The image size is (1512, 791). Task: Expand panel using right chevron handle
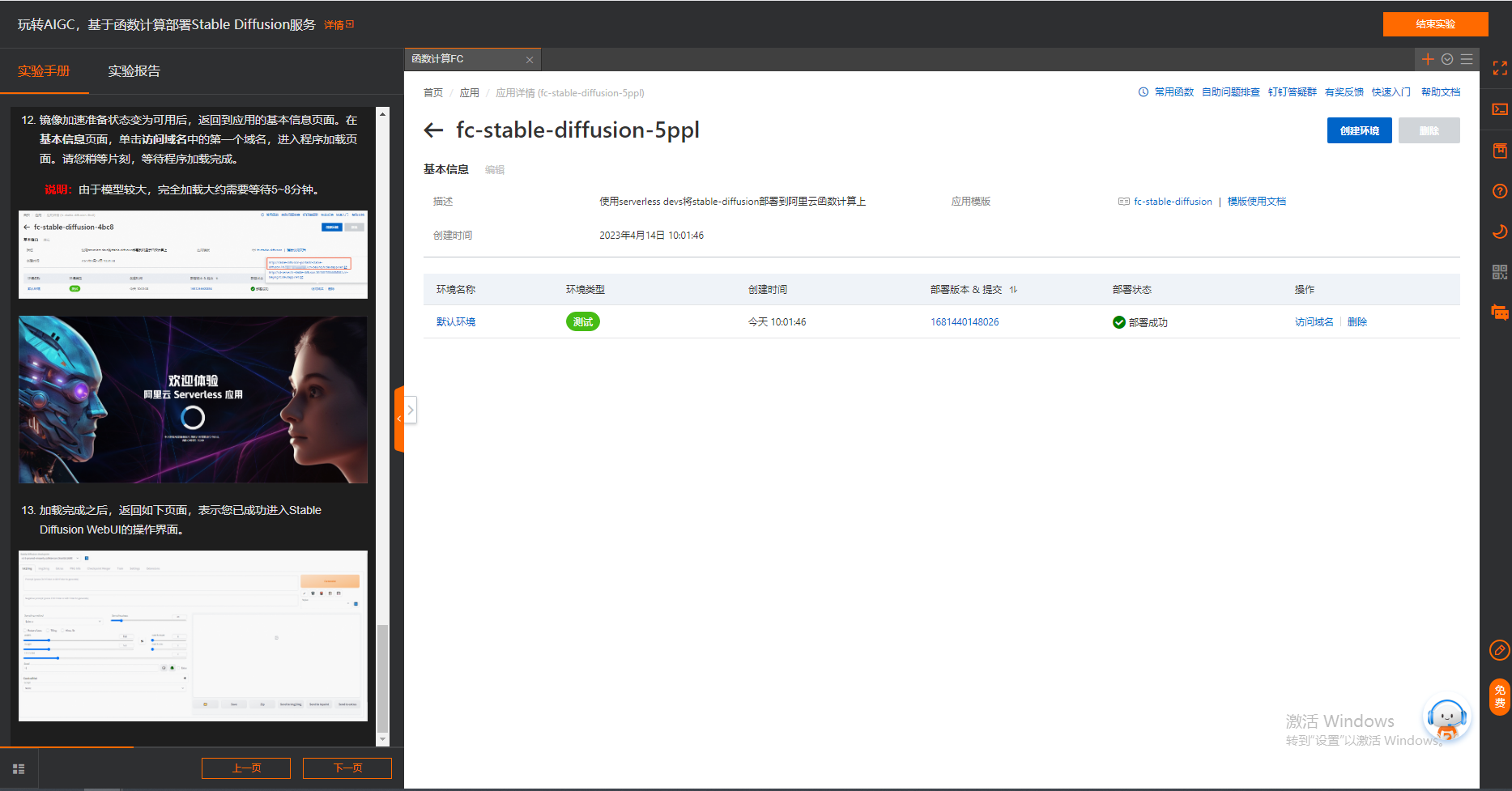coord(411,410)
